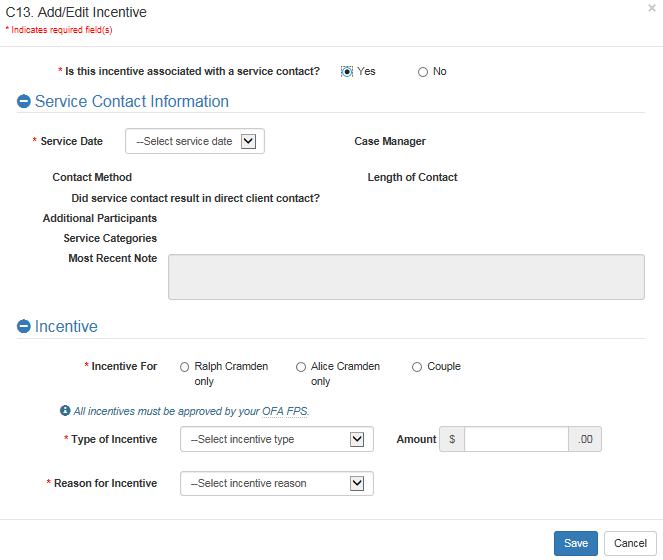Select No for service contact association
The height and width of the screenshot is (560, 663).
(x=423, y=72)
